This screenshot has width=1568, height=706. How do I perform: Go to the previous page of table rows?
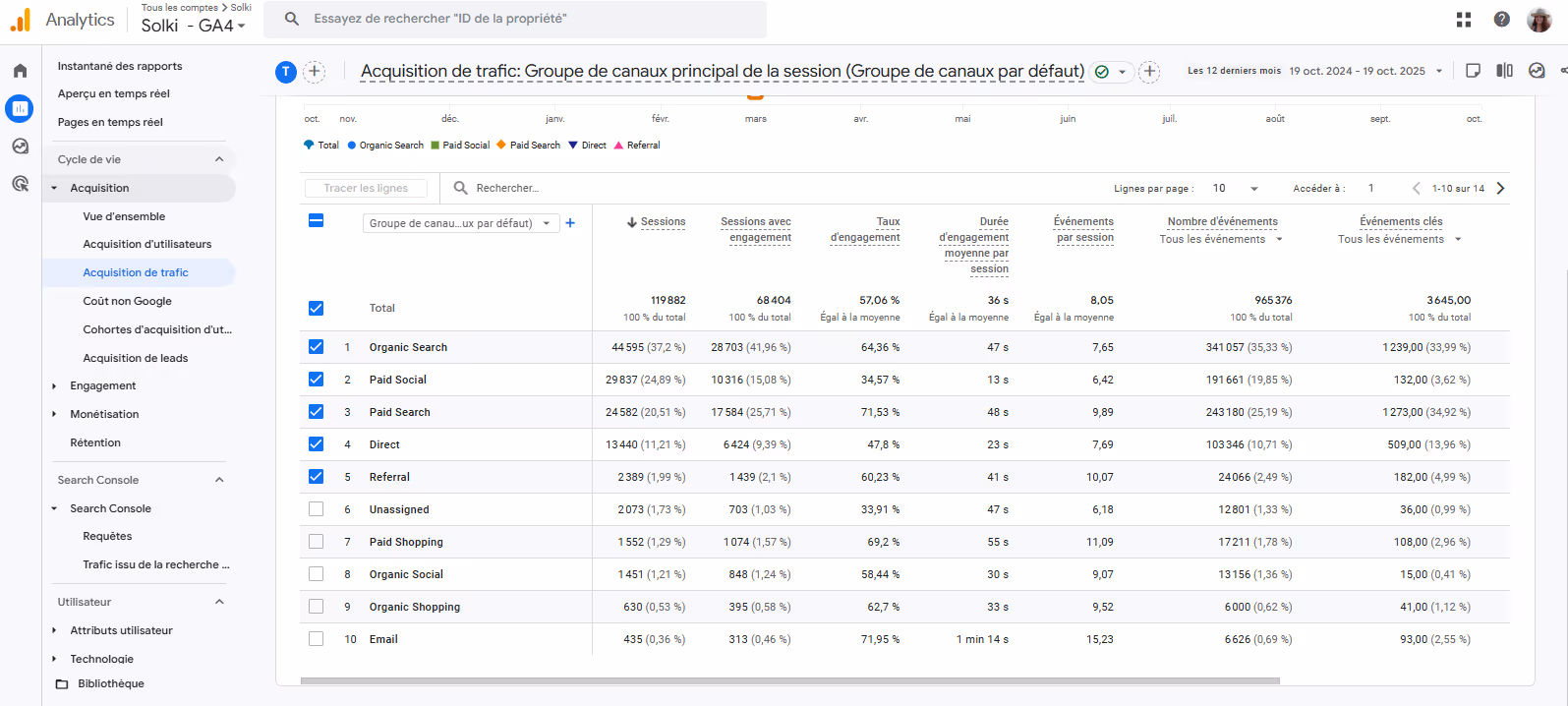1417,188
